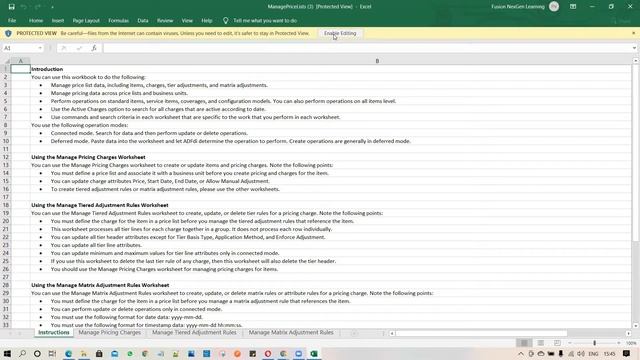640x360 pixels.
Task: Open the Windows Start menu
Action: pos(7,353)
